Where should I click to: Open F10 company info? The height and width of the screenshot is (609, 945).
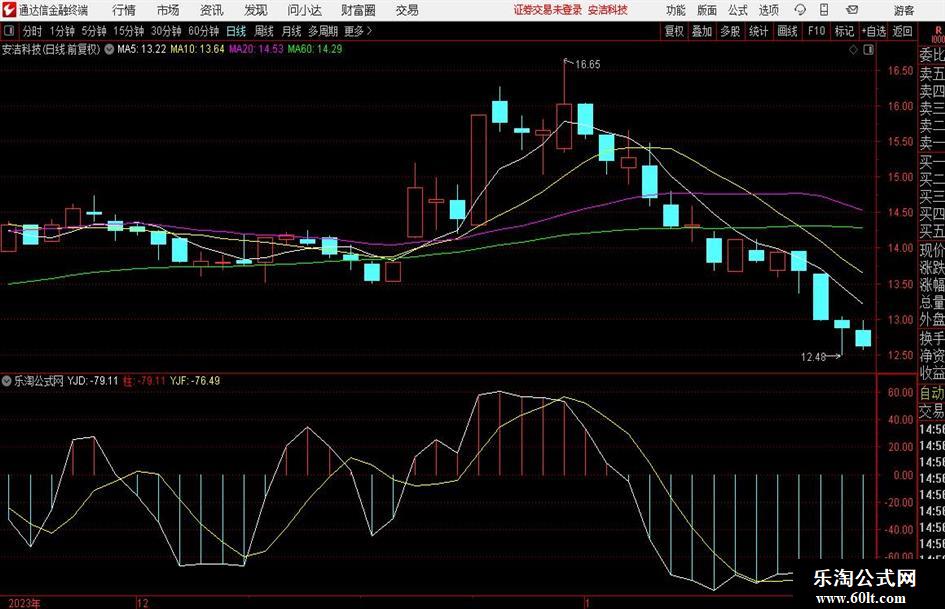pos(817,31)
